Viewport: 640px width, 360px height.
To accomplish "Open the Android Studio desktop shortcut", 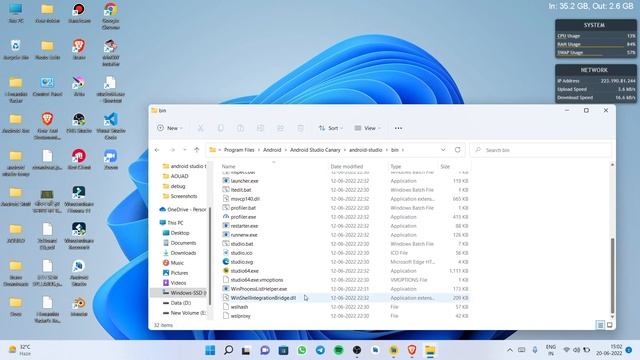I will (79, 273).
